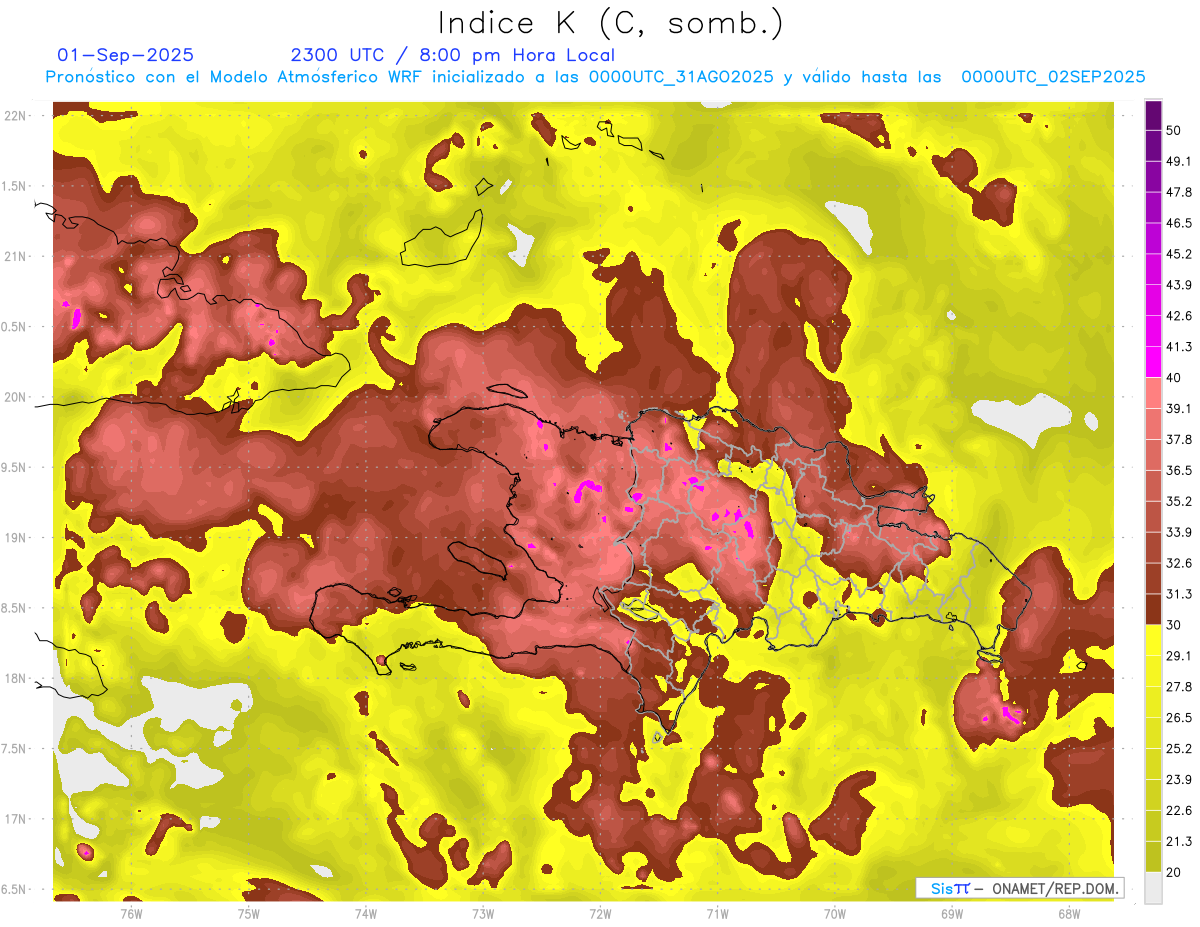Click the 'Indice K (C, somb.)' title
This screenshot has width=1200, height=927.
point(611,23)
